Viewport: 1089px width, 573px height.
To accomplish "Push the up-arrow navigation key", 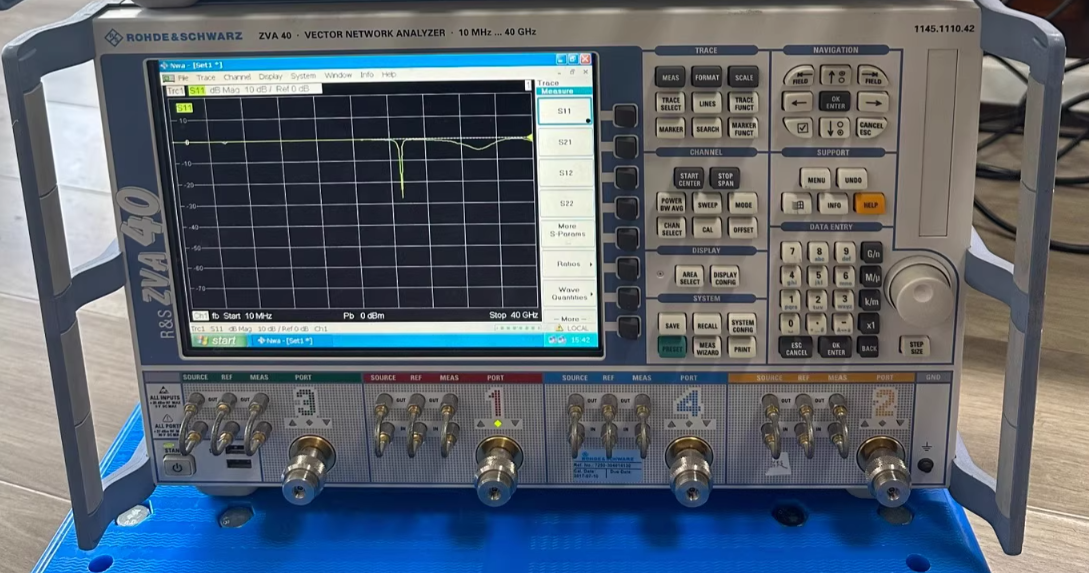I will (836, 76).
